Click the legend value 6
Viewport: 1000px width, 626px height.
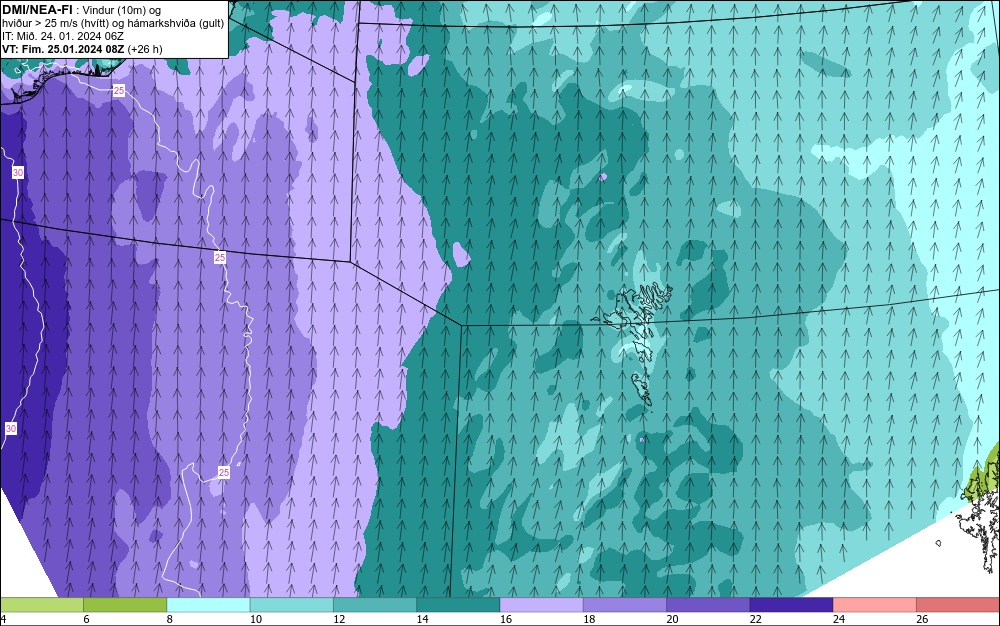tap(86, 619)
